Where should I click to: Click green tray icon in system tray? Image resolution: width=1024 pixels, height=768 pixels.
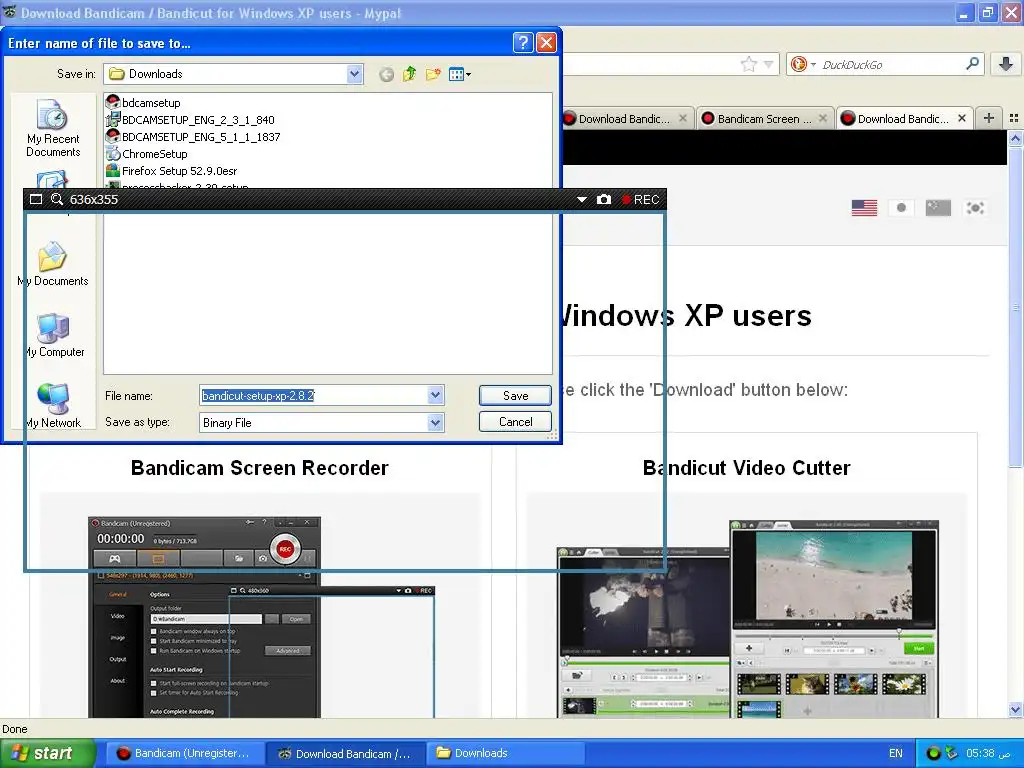point(933,753)
